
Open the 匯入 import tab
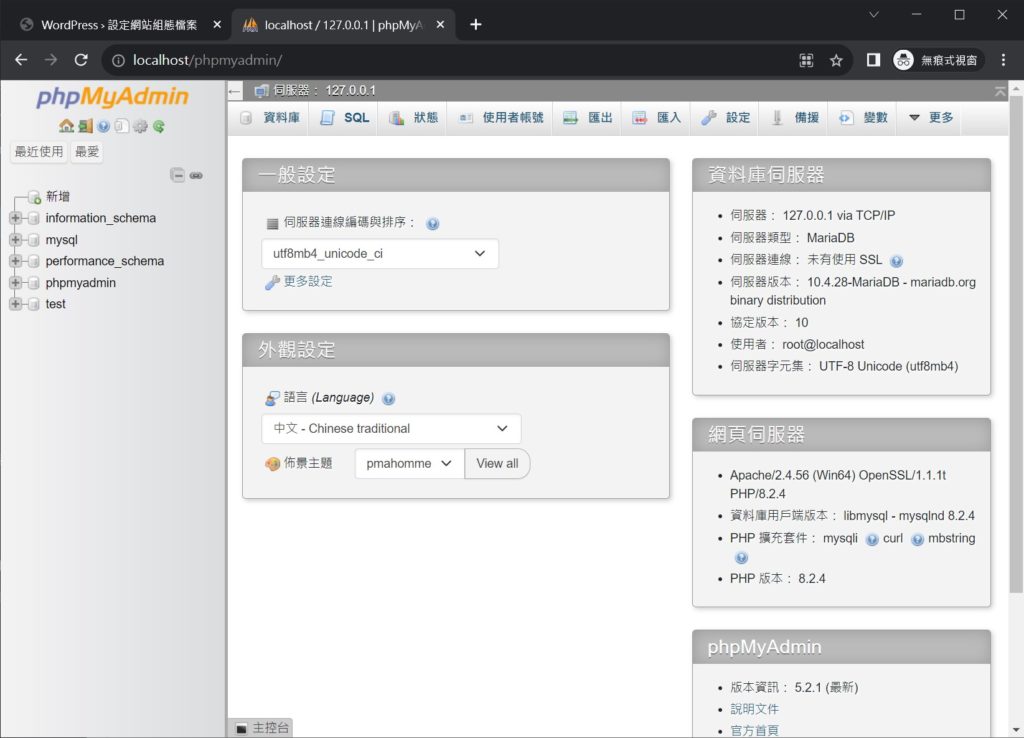coord(656,118)
